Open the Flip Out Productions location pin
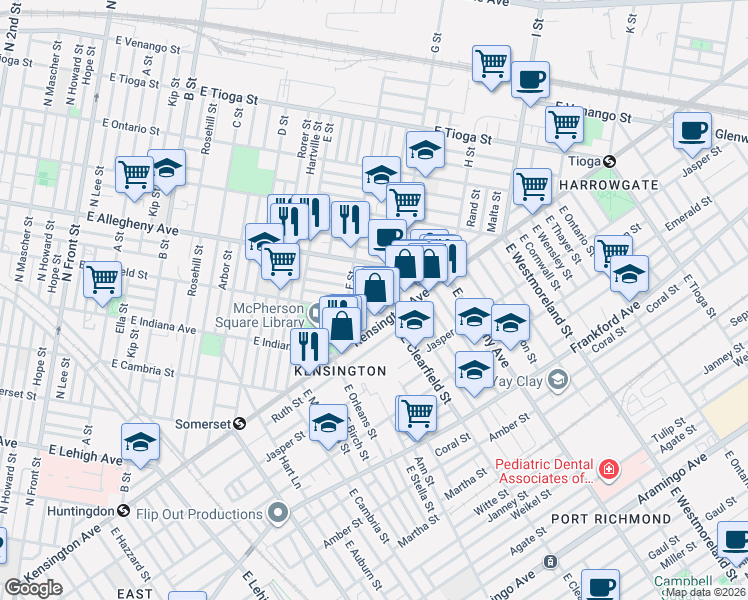 pos(279,513)
